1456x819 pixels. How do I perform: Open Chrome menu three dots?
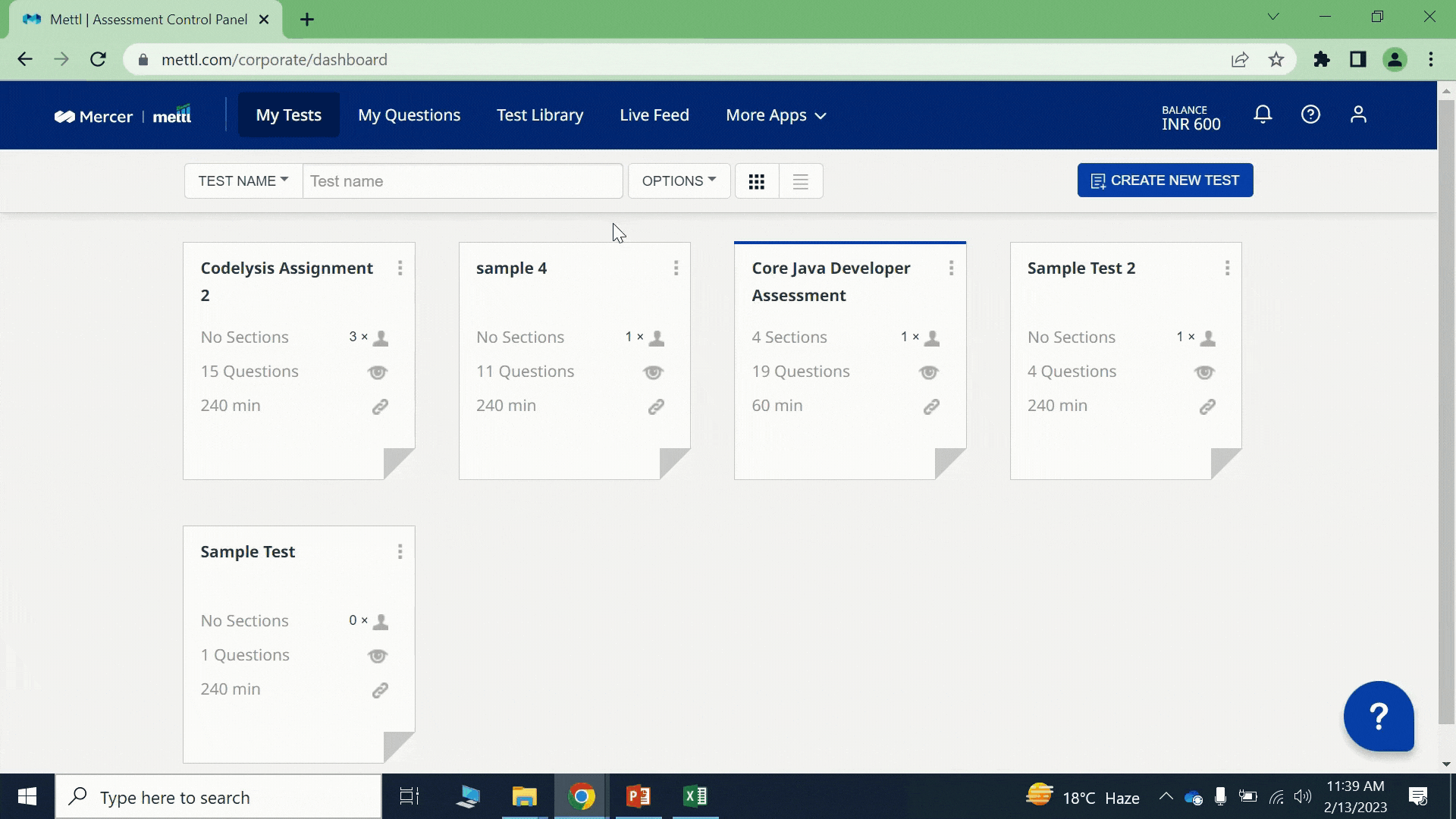(1431, 59)
